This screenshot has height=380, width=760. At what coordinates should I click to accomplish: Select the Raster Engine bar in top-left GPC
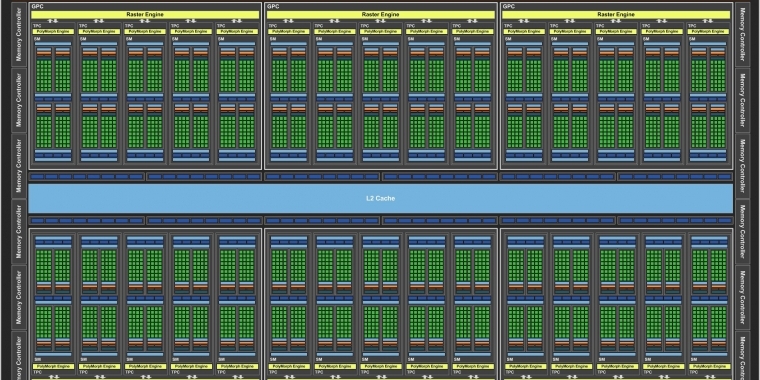click(145, 15)
